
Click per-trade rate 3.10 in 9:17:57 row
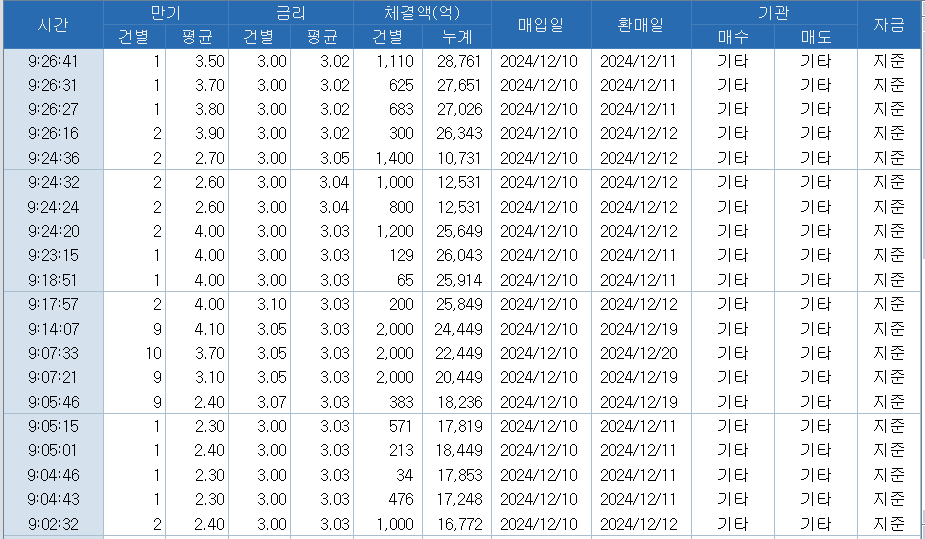click(x=272, y=304)
